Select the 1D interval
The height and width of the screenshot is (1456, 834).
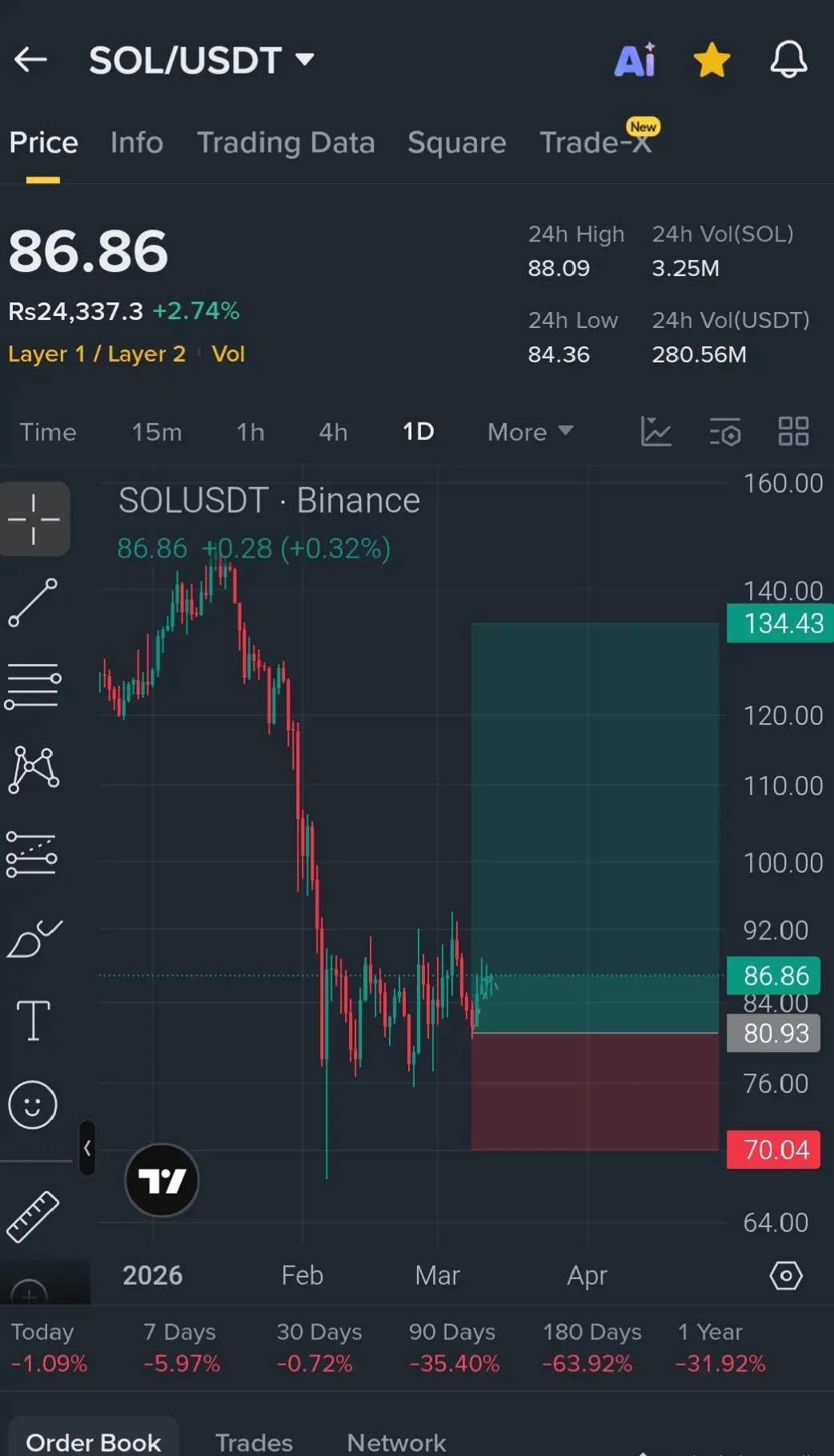(x=418, y=432)
